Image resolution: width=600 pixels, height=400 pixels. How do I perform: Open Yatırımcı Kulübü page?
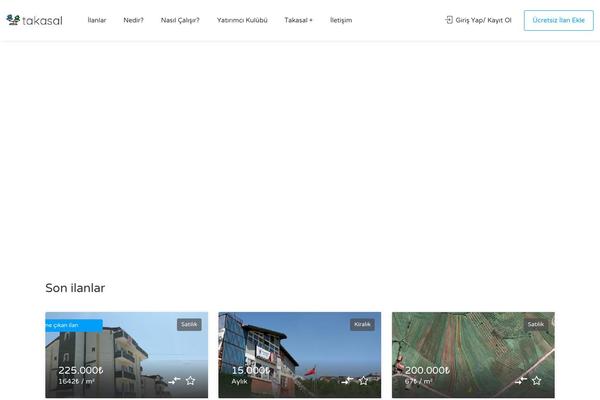242,20
